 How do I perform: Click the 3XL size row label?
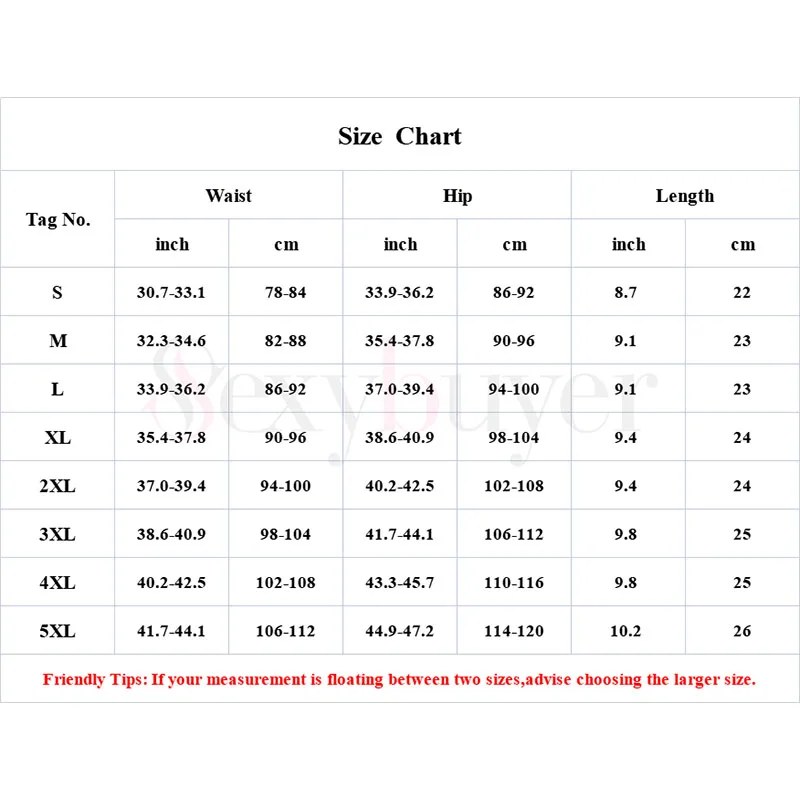[58, 534]
